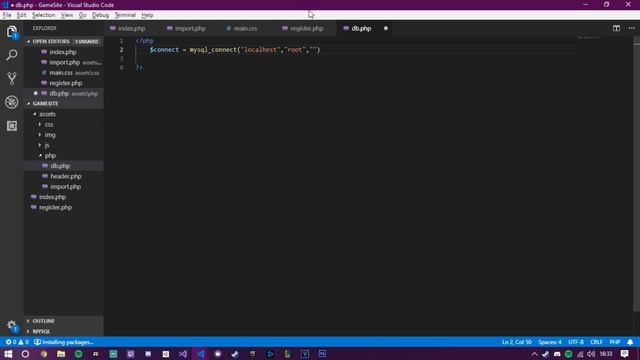This screenshot has width=640, height=360.
Task: Open the Windows Start menu
Action: tap(8, 354)
